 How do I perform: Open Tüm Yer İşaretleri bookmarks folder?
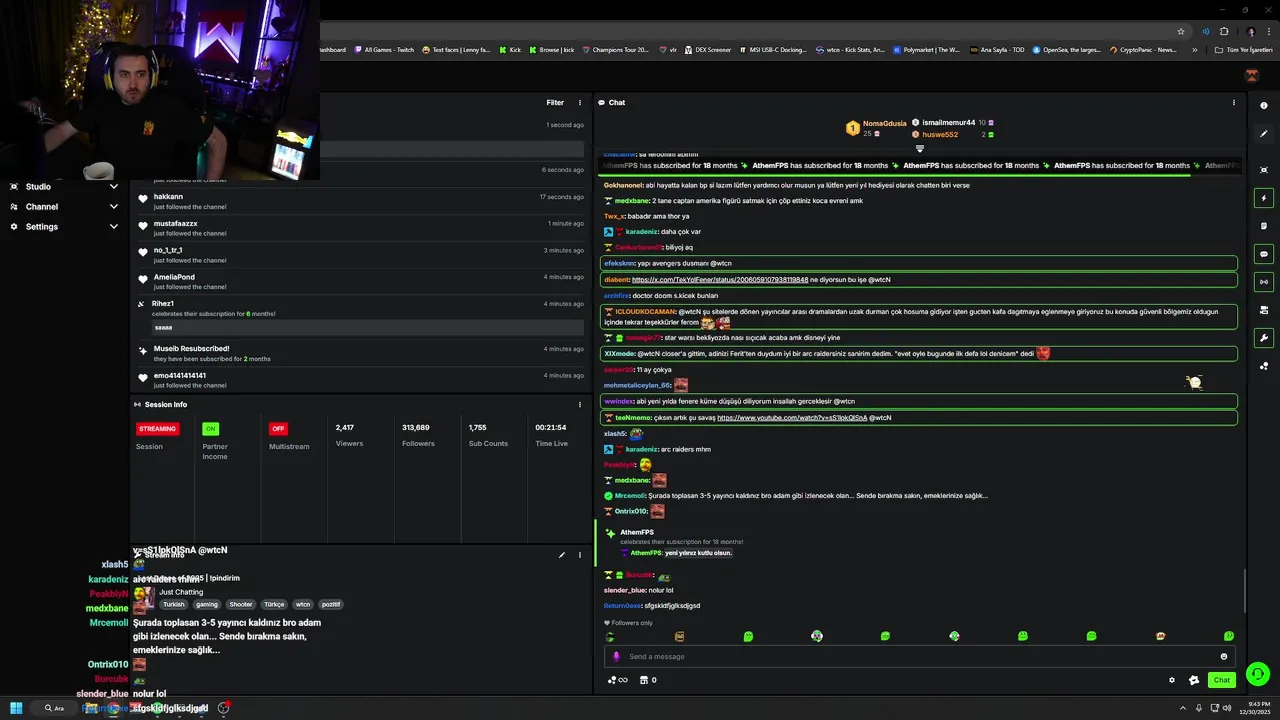[x=1244, y=50]
